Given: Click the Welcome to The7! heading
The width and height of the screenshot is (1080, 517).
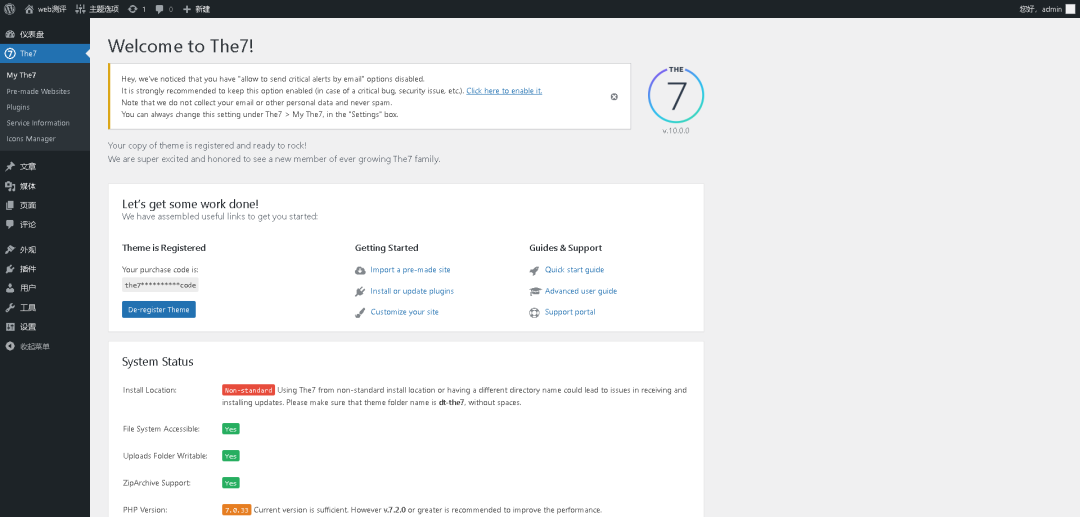Looking at the screenshot, I should [180, 46].
